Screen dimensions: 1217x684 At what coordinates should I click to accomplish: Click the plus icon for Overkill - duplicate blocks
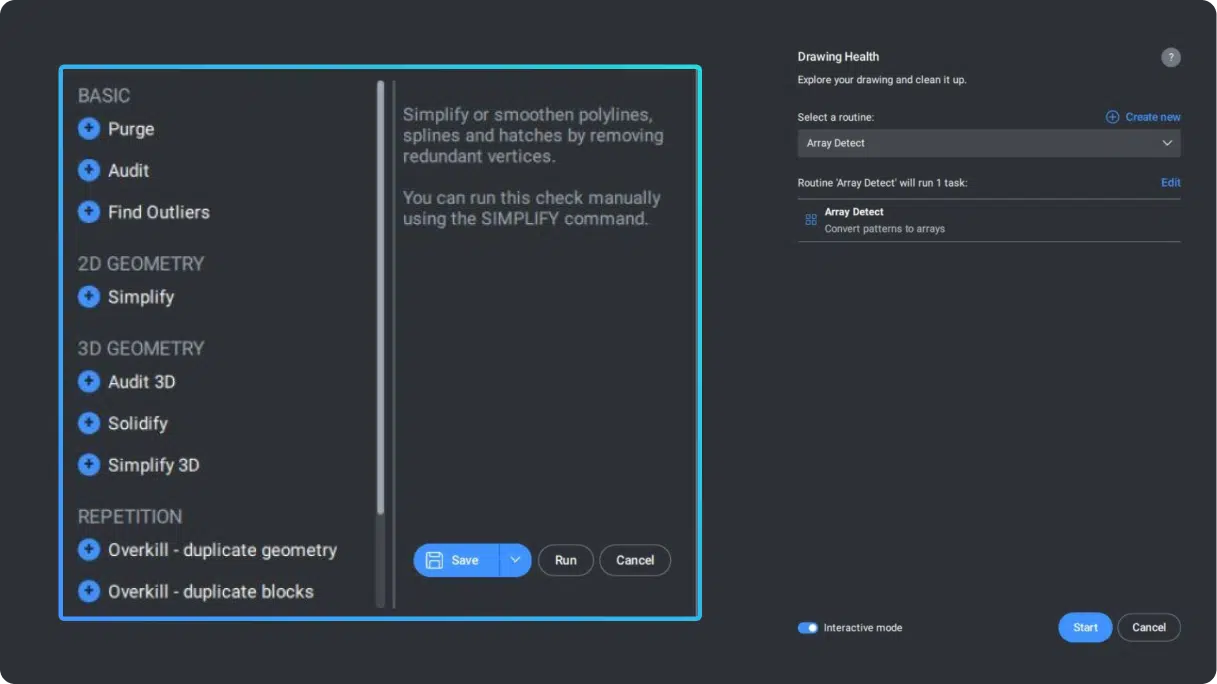click(x=89, y=592)
